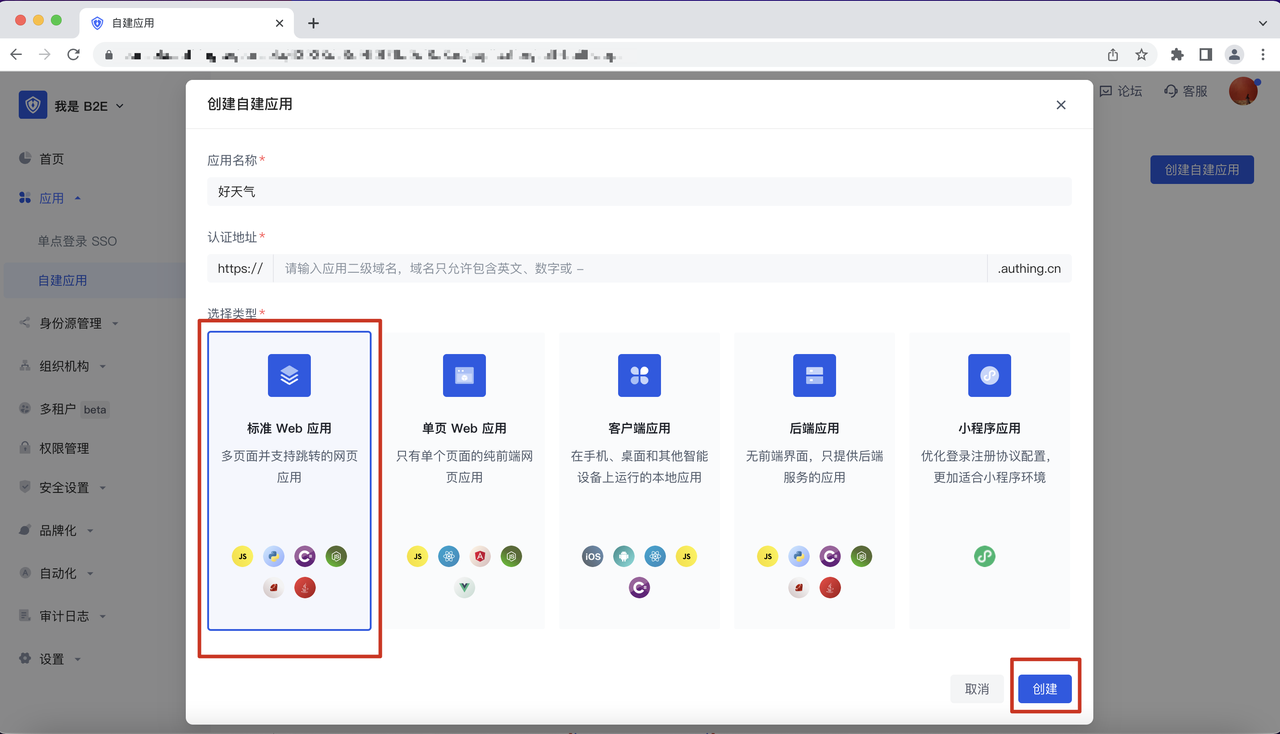
Task: Click the 小程序应用 mini program icon
Action: pyautogui.click(x=989, y=376)
